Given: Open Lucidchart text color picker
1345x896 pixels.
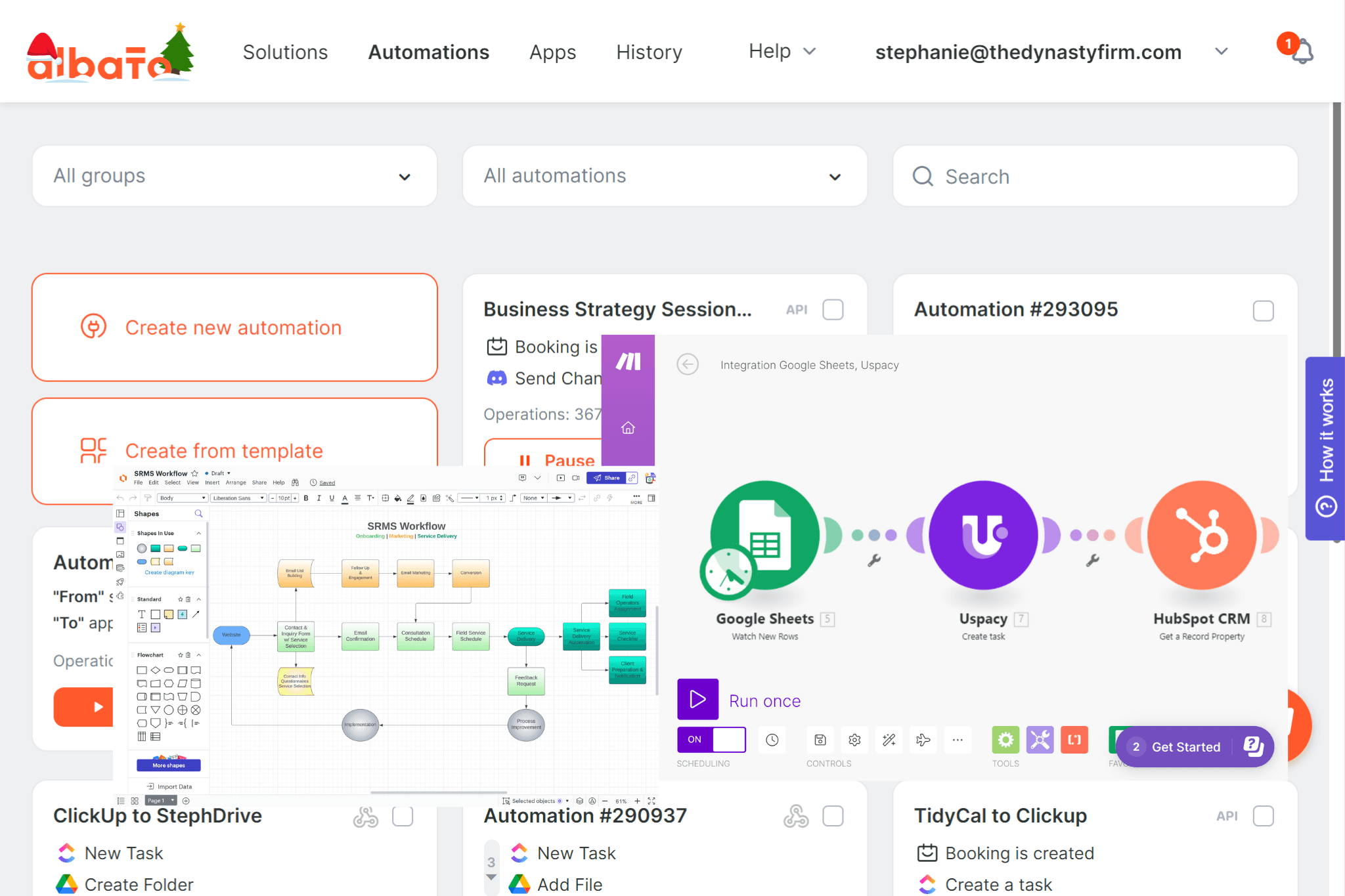Looking at the screenshot, I should [345, 498].
